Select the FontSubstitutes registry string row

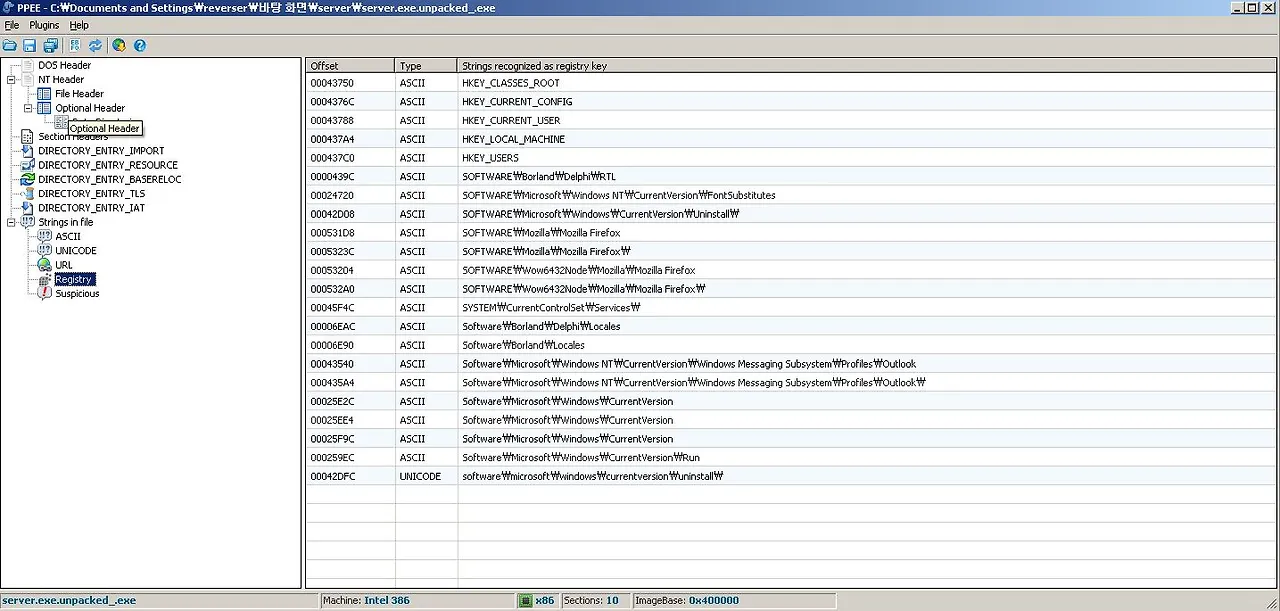click(791, 195)
